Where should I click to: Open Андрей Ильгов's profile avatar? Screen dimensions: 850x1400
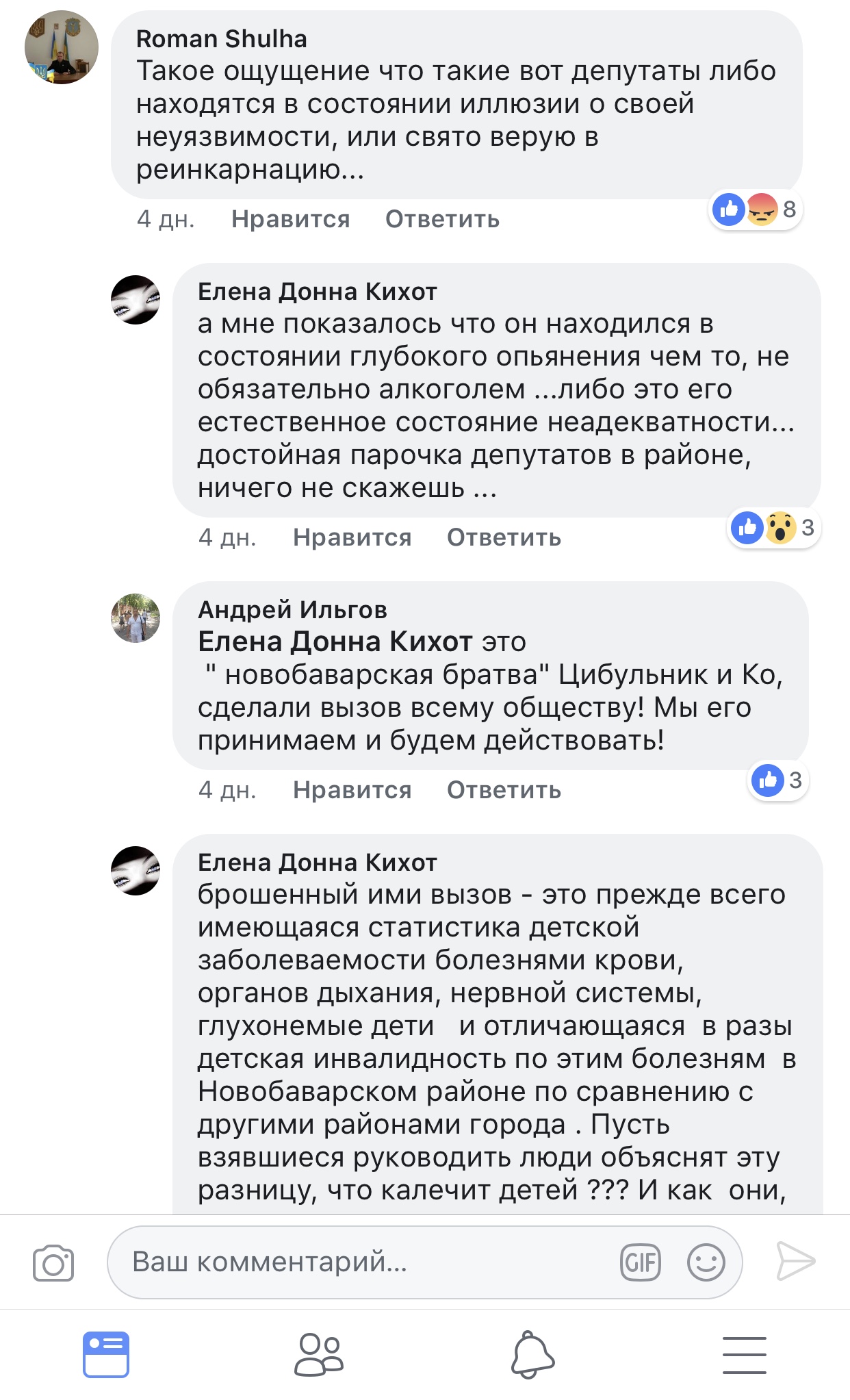(136, 618)
